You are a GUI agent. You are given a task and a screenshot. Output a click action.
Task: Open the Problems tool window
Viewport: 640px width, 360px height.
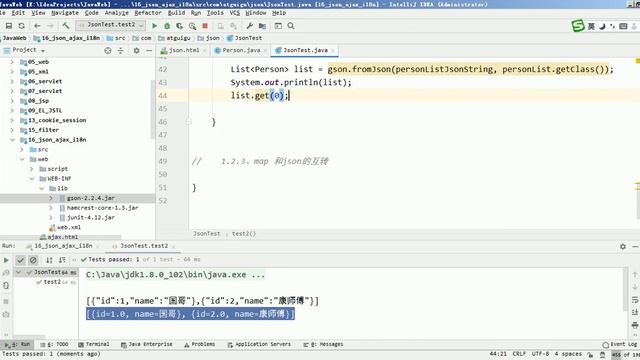pyautogui.click(x=199, y=344)
